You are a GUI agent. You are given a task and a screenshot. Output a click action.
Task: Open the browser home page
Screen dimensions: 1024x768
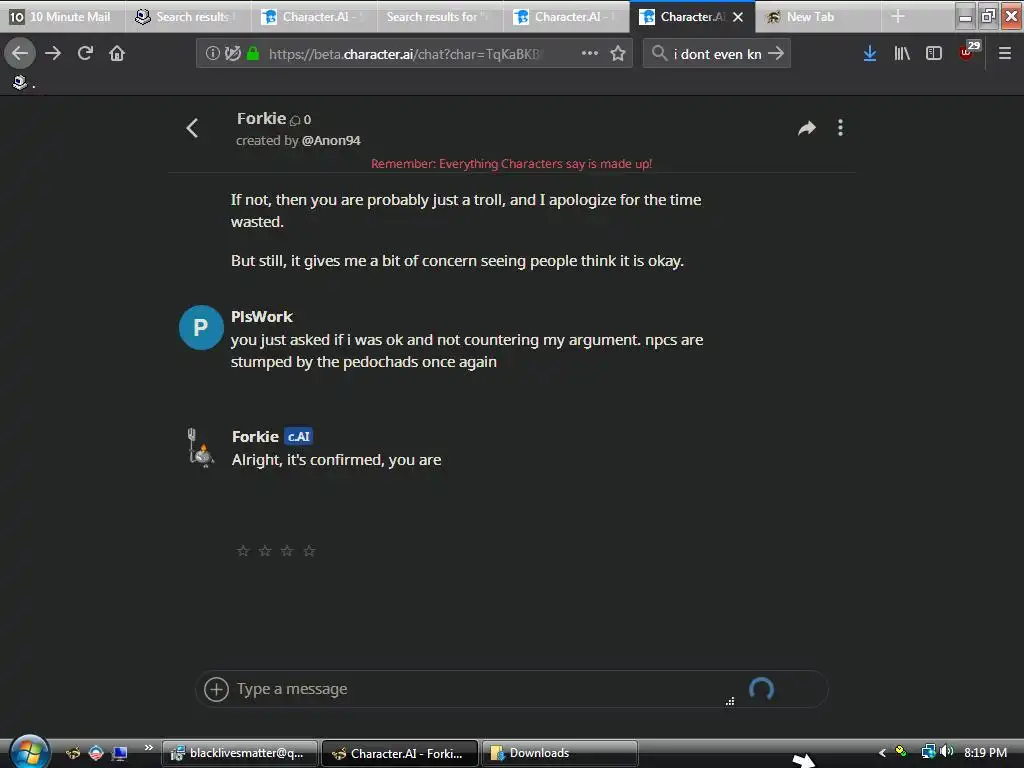coord(117,53)
